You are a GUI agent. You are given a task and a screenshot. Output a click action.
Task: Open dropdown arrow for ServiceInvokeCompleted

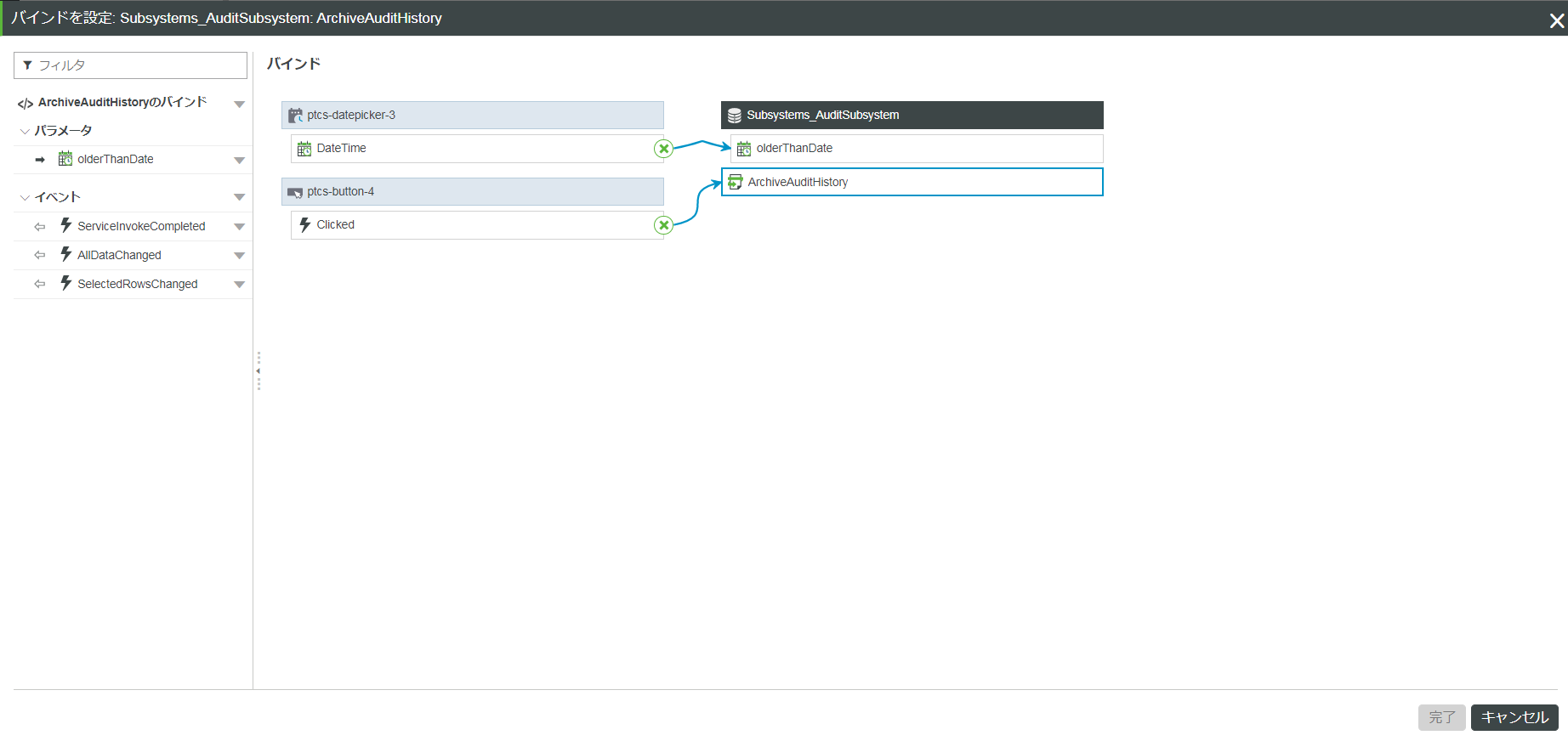point(240,227)
